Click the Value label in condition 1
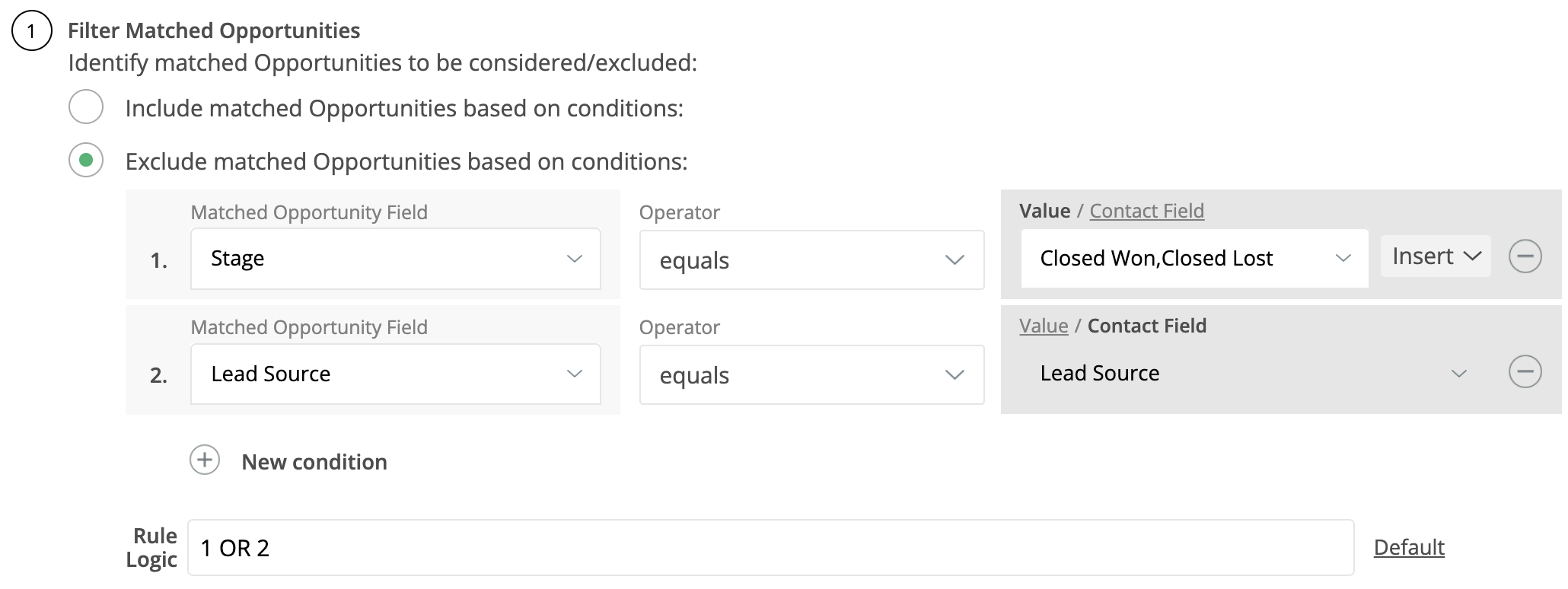 1044,211
